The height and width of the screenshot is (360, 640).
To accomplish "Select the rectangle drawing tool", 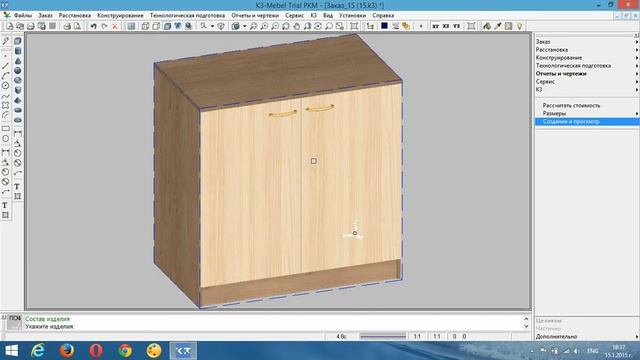I will 5,129.
